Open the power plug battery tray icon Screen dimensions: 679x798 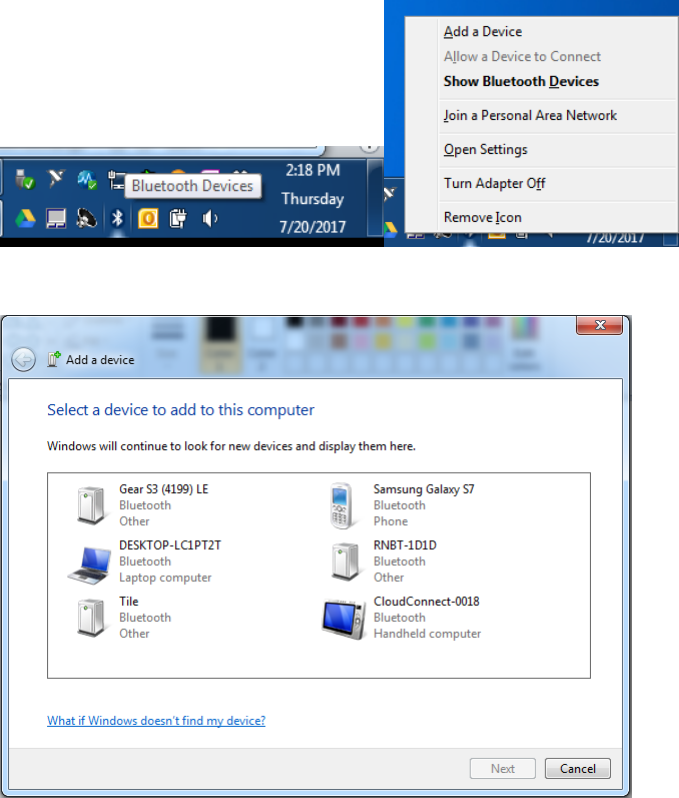point(178,218)
